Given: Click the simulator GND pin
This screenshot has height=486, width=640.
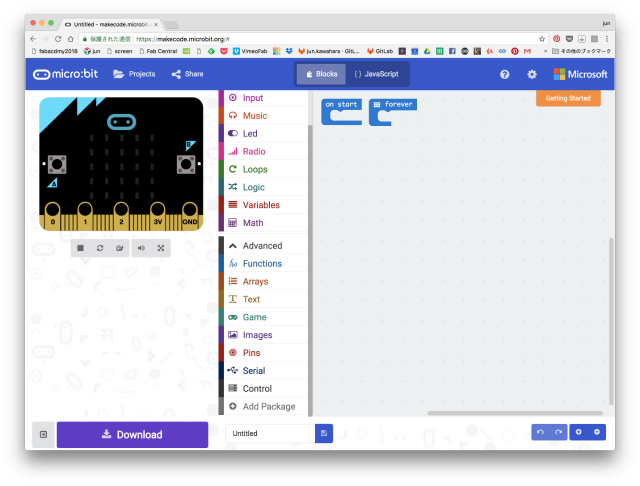Looking at the screenshot, I should click(190, 215).
